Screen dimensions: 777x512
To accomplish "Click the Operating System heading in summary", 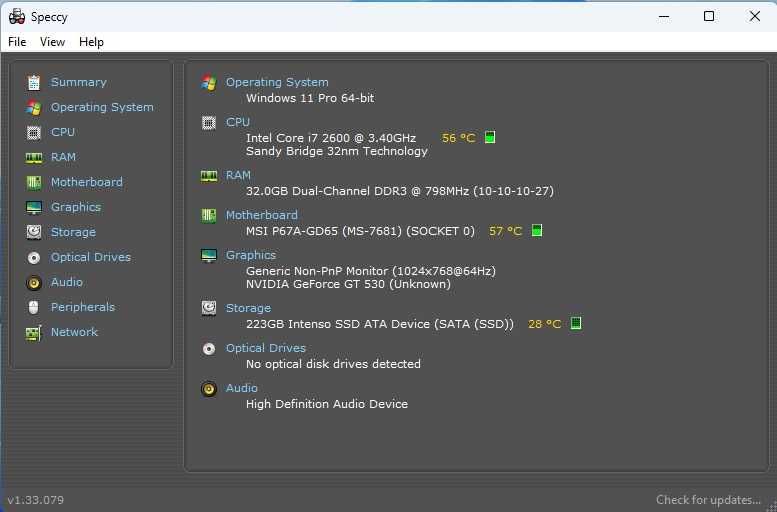I will coord(277,82).
